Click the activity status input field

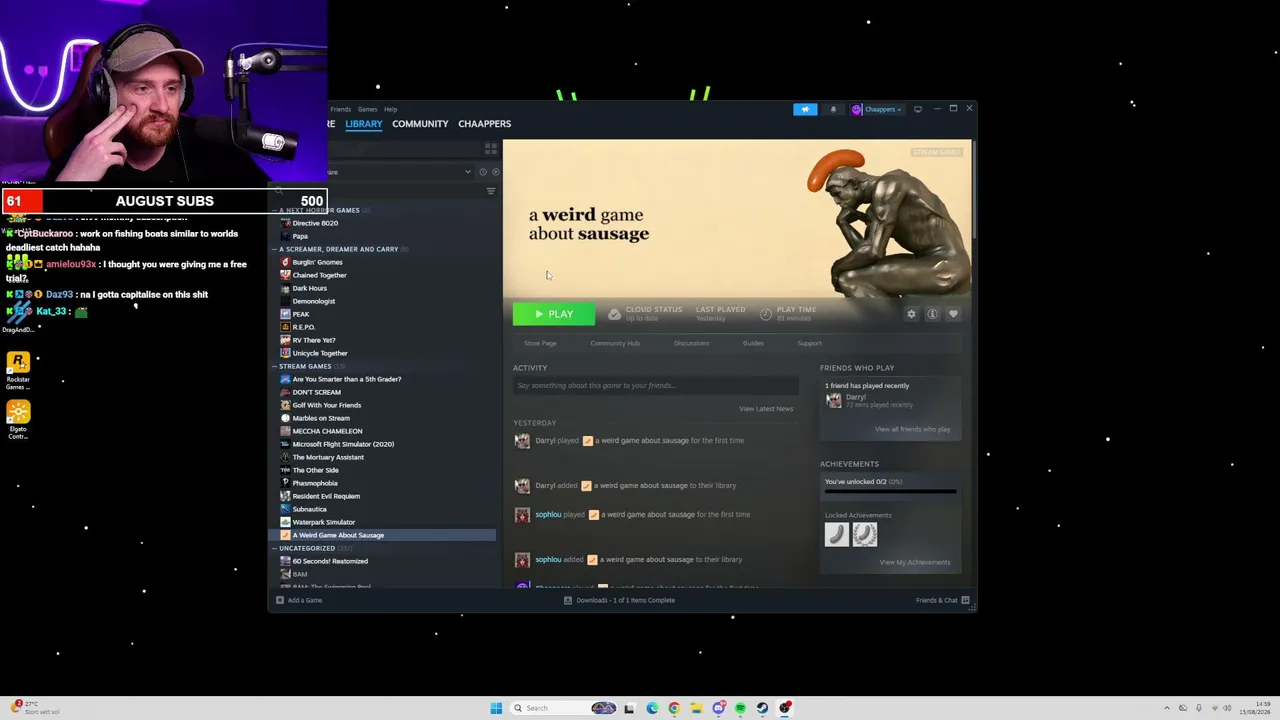click(x=656, y=386)
